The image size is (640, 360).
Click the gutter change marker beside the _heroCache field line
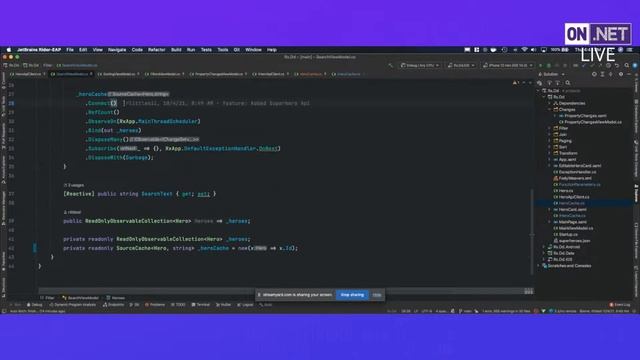click(35, 248)
